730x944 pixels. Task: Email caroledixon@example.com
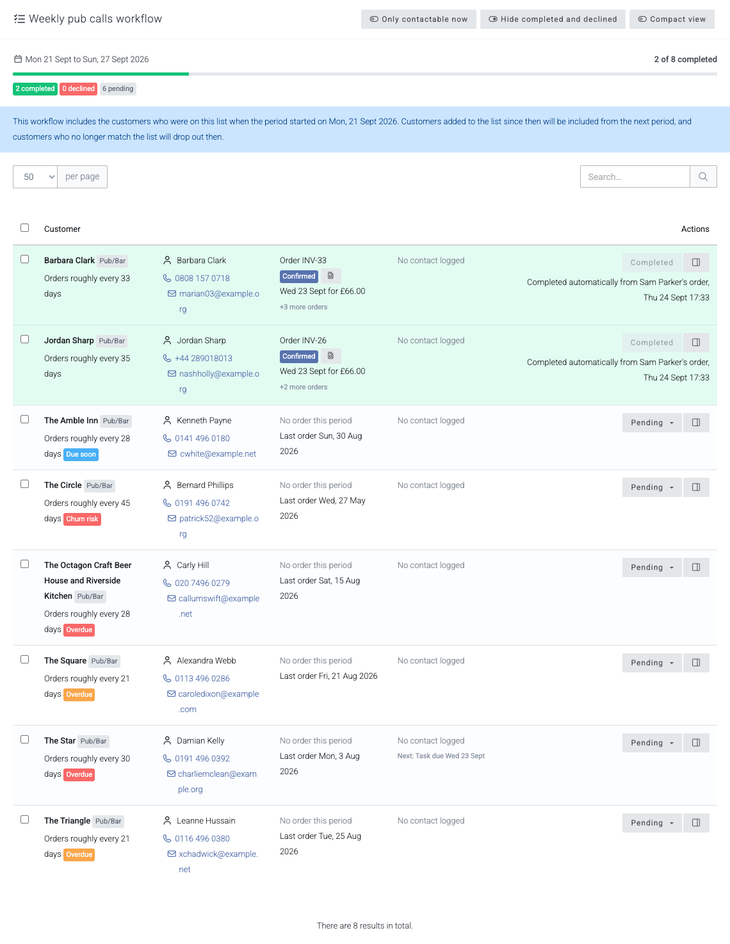click(218, 701)
